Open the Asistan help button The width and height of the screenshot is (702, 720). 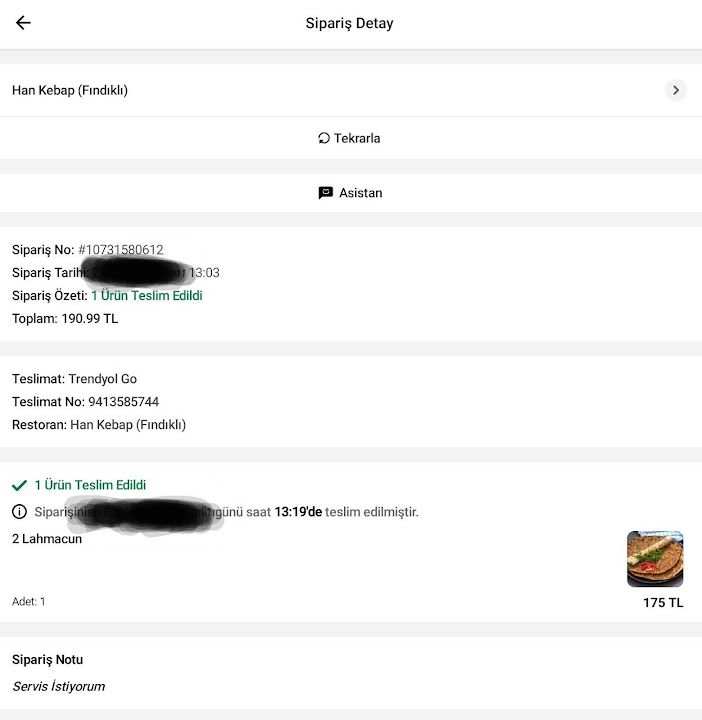tap(351, 193)
